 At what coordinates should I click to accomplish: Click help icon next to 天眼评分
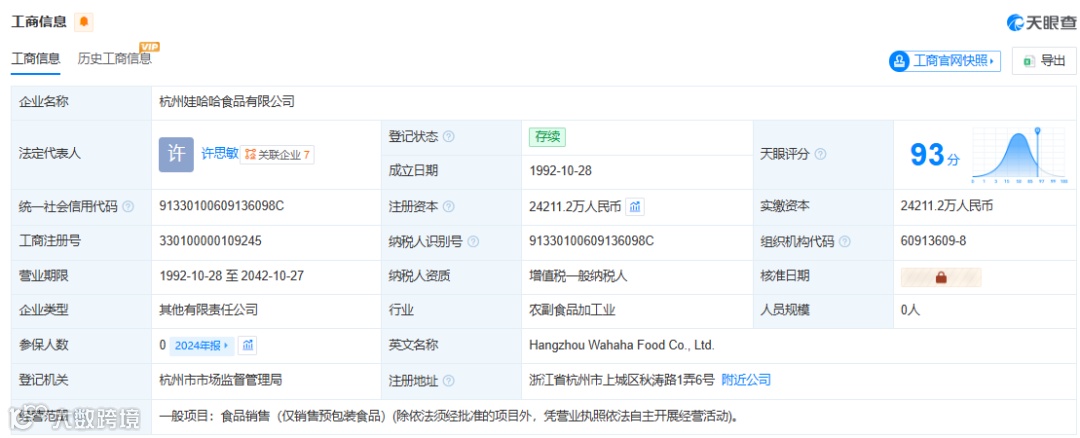coord(820,154)
